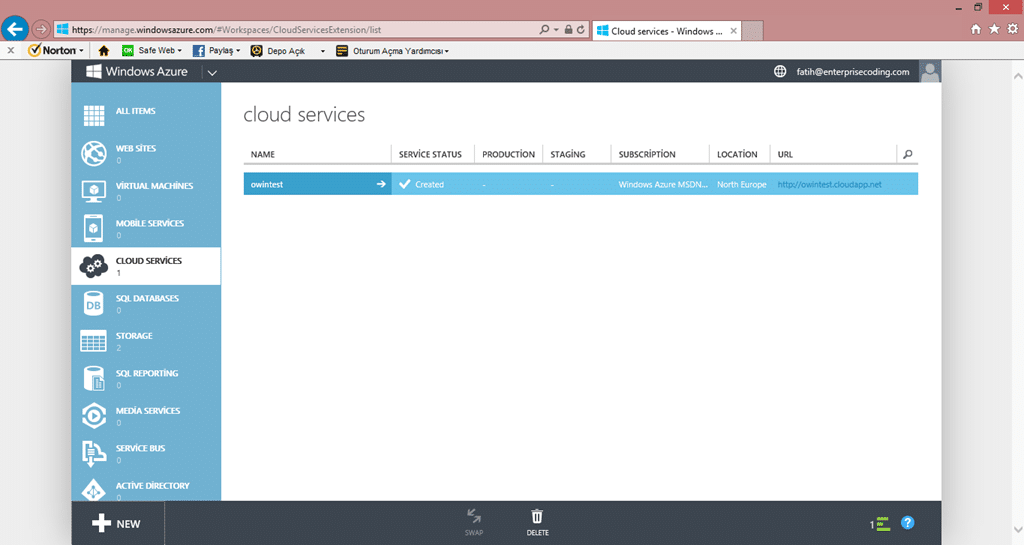Click the language globe icon

tap(780, 71)
